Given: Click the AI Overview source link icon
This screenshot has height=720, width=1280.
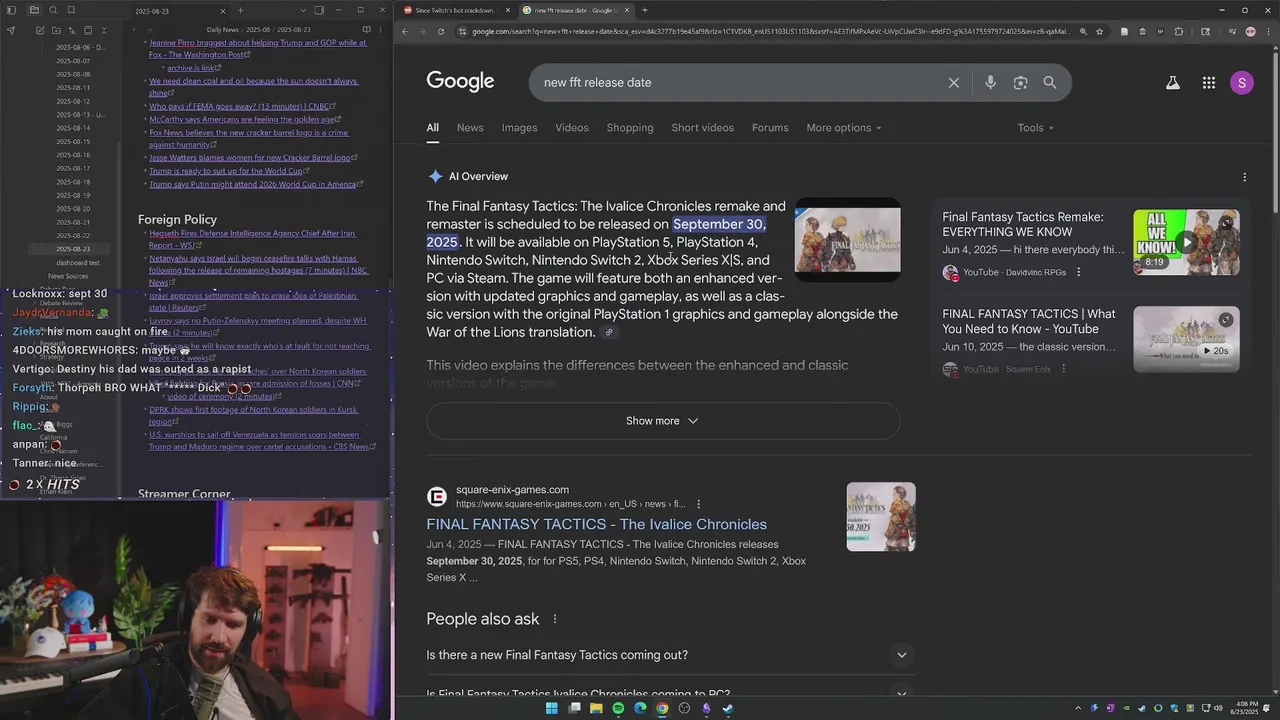Looking at the screenshot, I should click(x=608, y=333).
